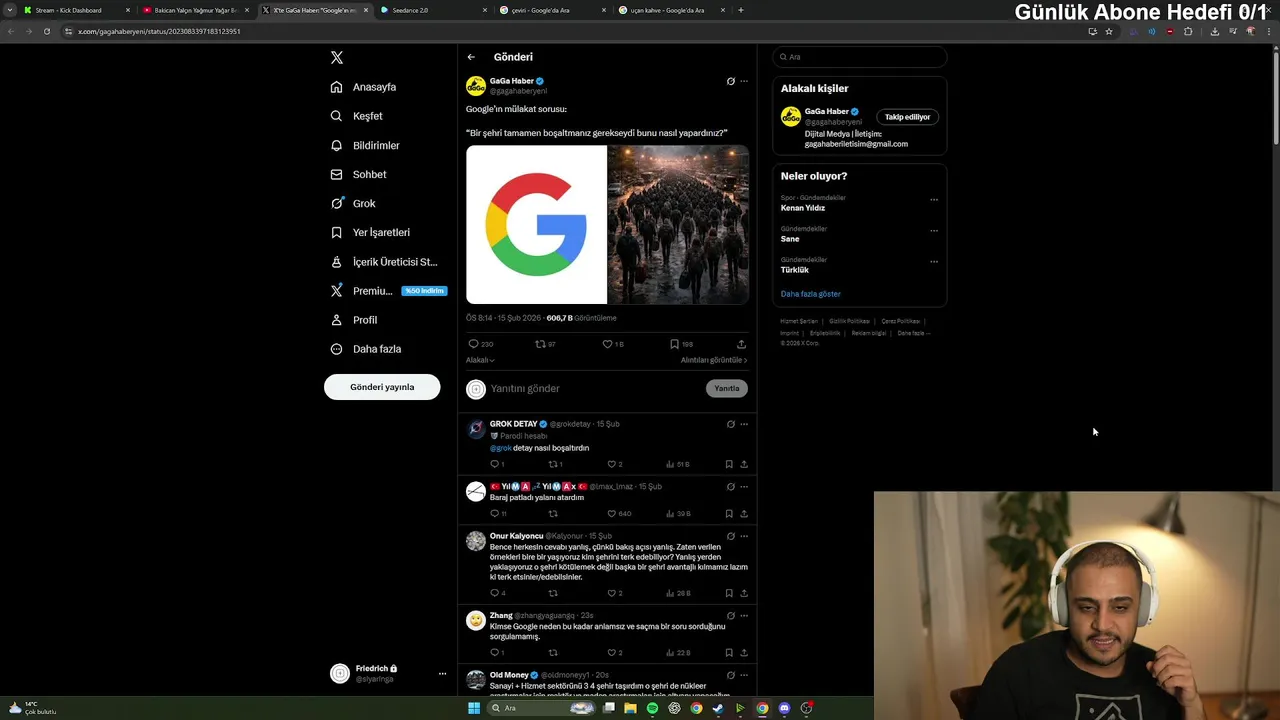Expand the Alakalı replies sort dropdown
Viewport: 1280px width, 720px height.
pyautogui.click(x=480, y=360)
